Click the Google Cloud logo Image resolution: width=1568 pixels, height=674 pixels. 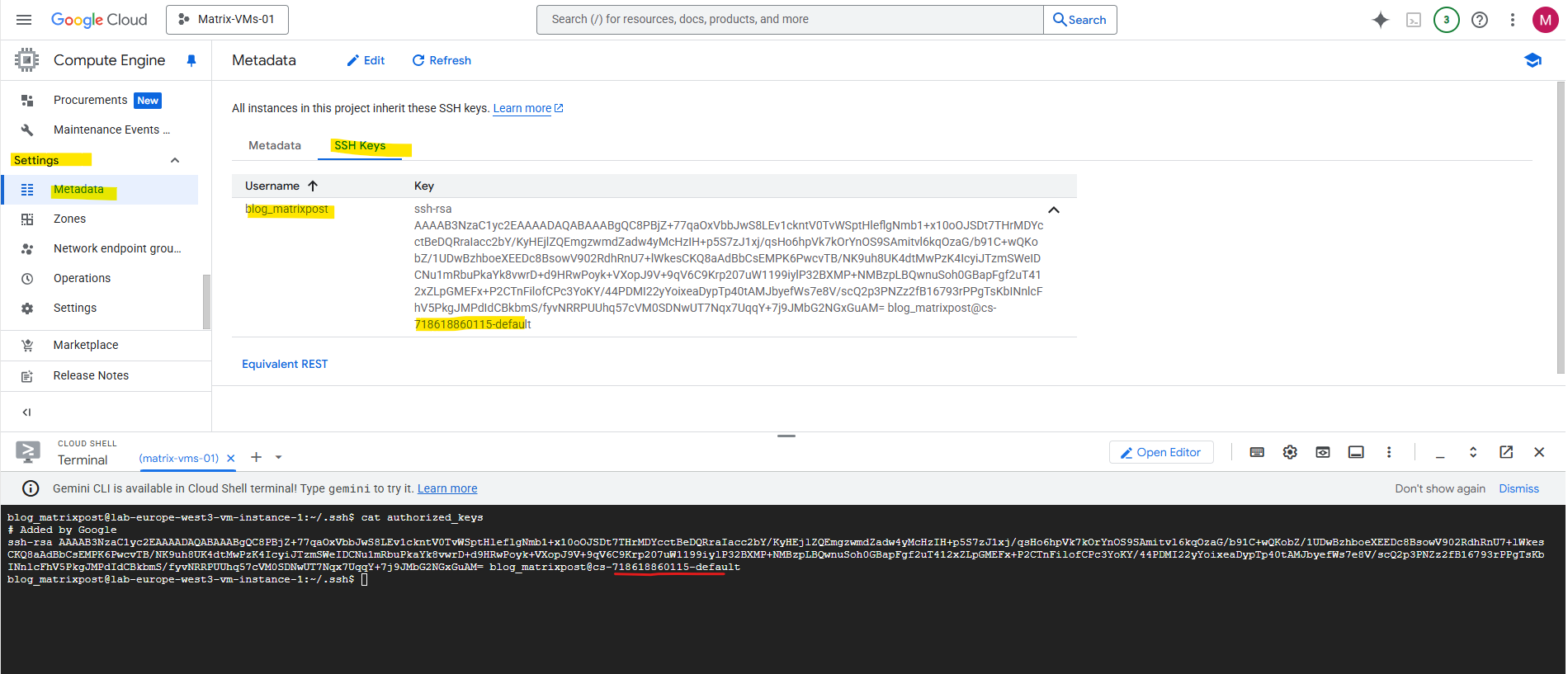click(99, 20)
